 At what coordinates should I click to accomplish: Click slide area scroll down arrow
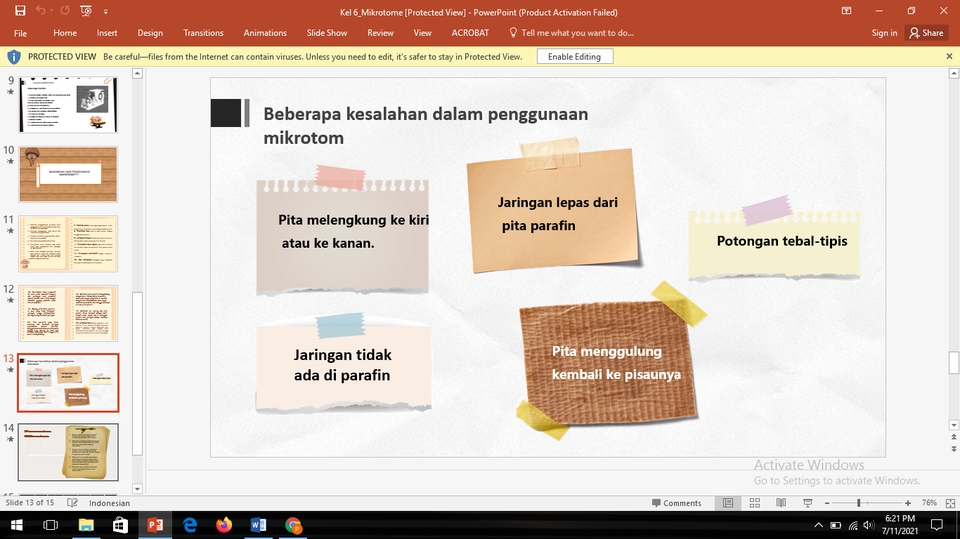[x=953, y=425]
